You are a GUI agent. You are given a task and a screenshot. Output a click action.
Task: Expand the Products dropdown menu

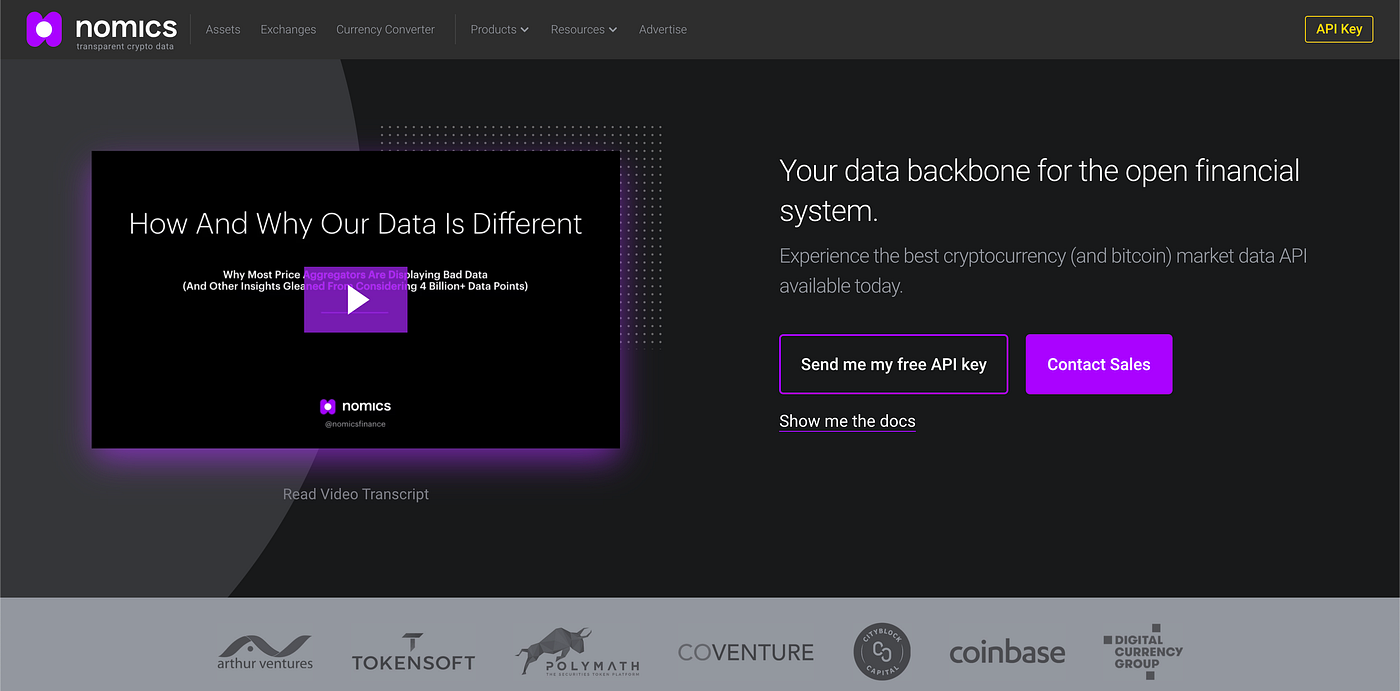click(499, 30)
